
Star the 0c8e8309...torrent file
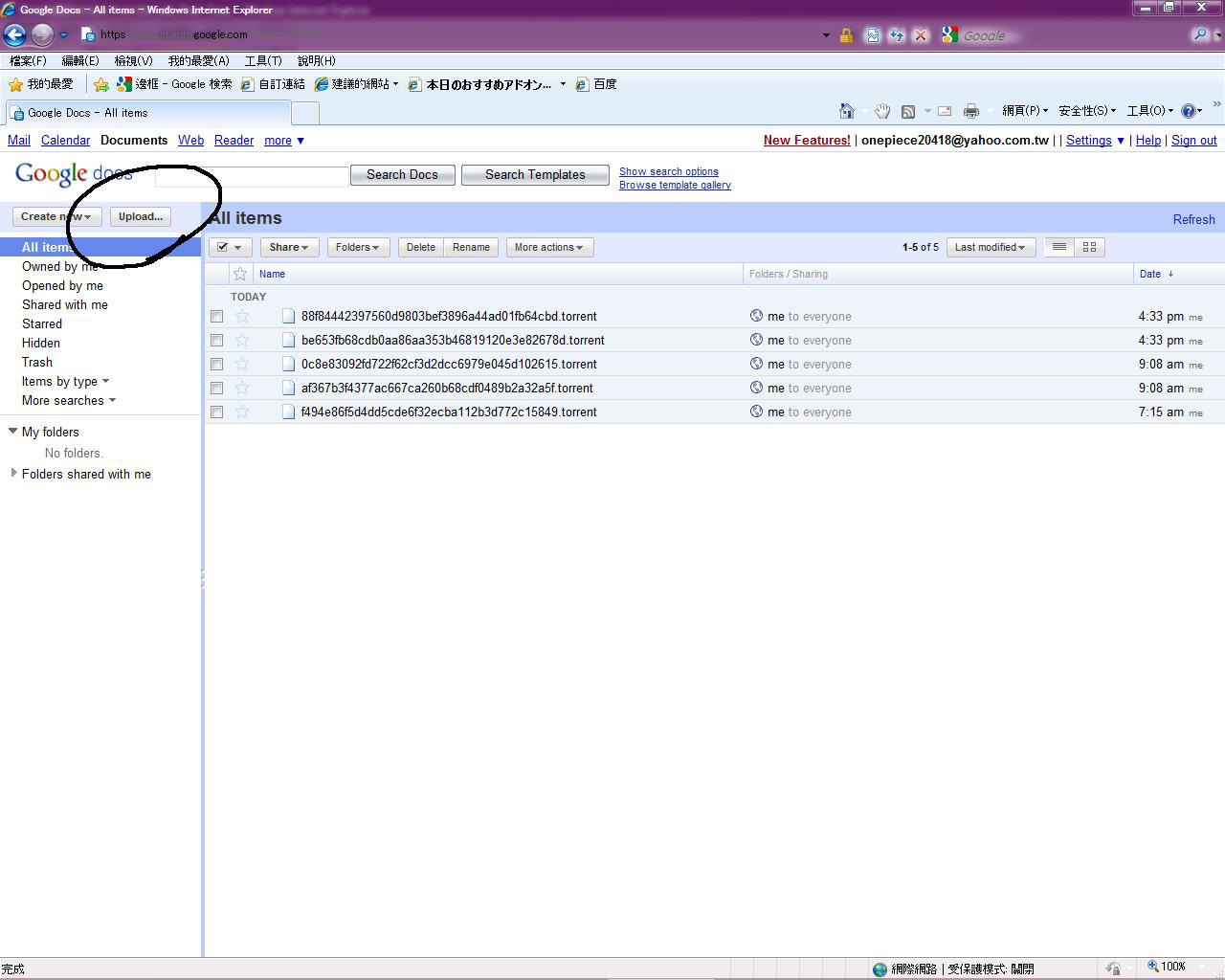coord(242,364)
